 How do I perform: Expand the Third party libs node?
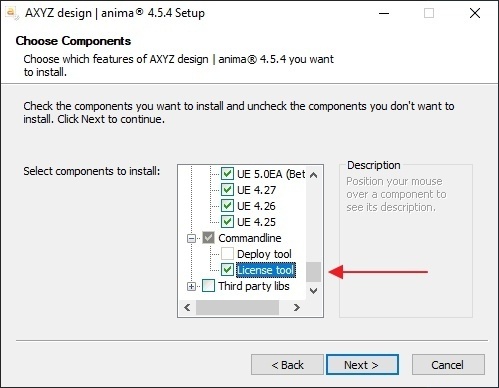[191, 286]
